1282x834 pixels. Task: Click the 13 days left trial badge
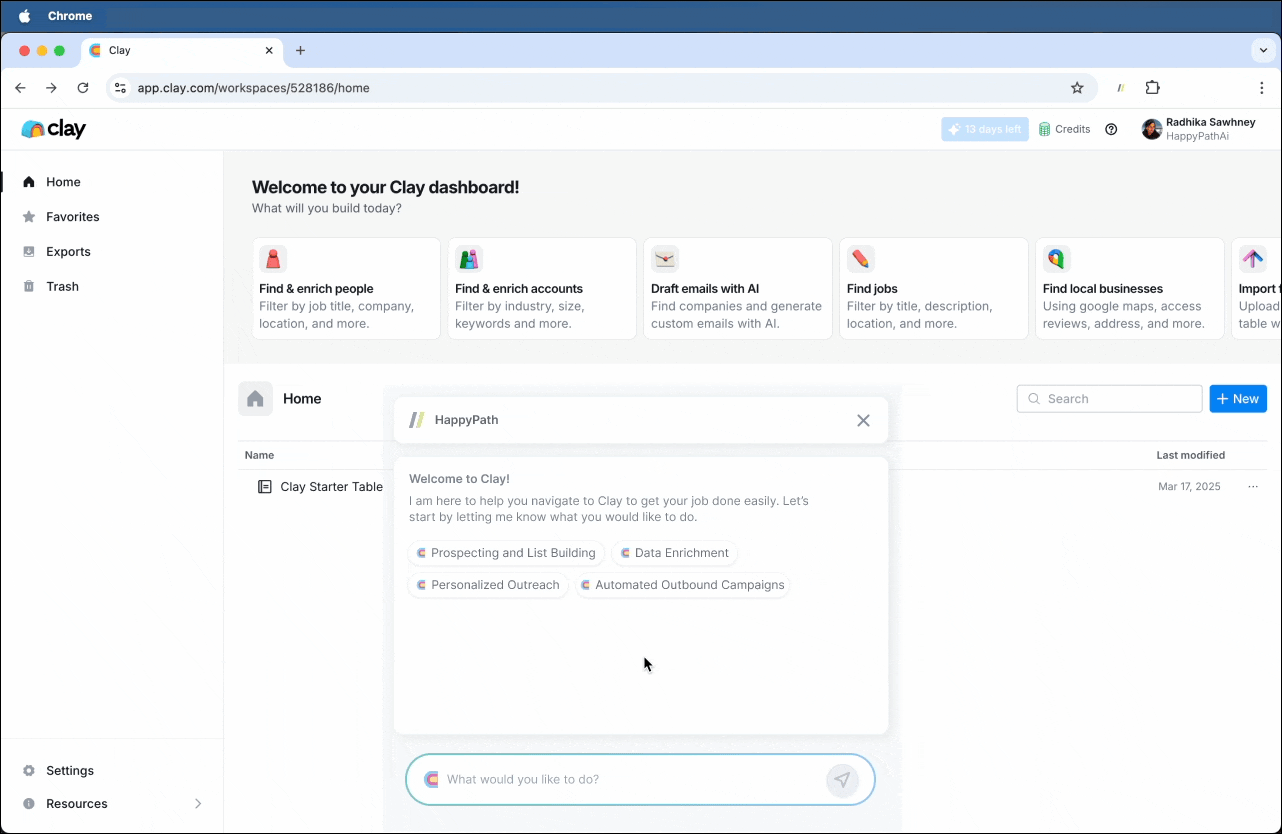pos(985,129)
